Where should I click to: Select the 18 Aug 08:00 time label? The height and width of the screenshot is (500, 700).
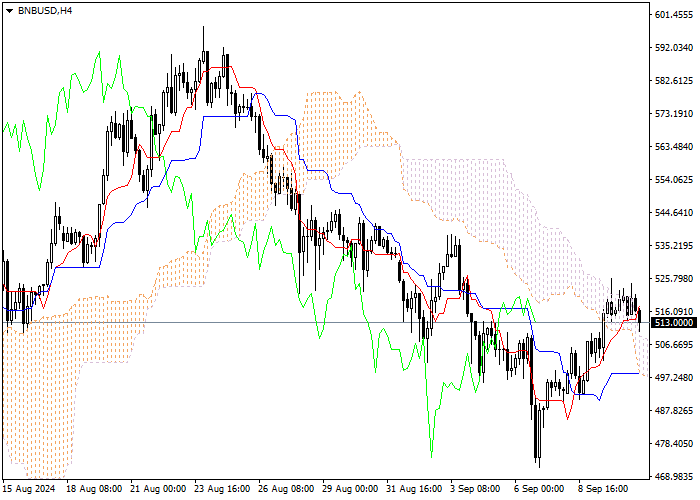[x=94, y=489]
